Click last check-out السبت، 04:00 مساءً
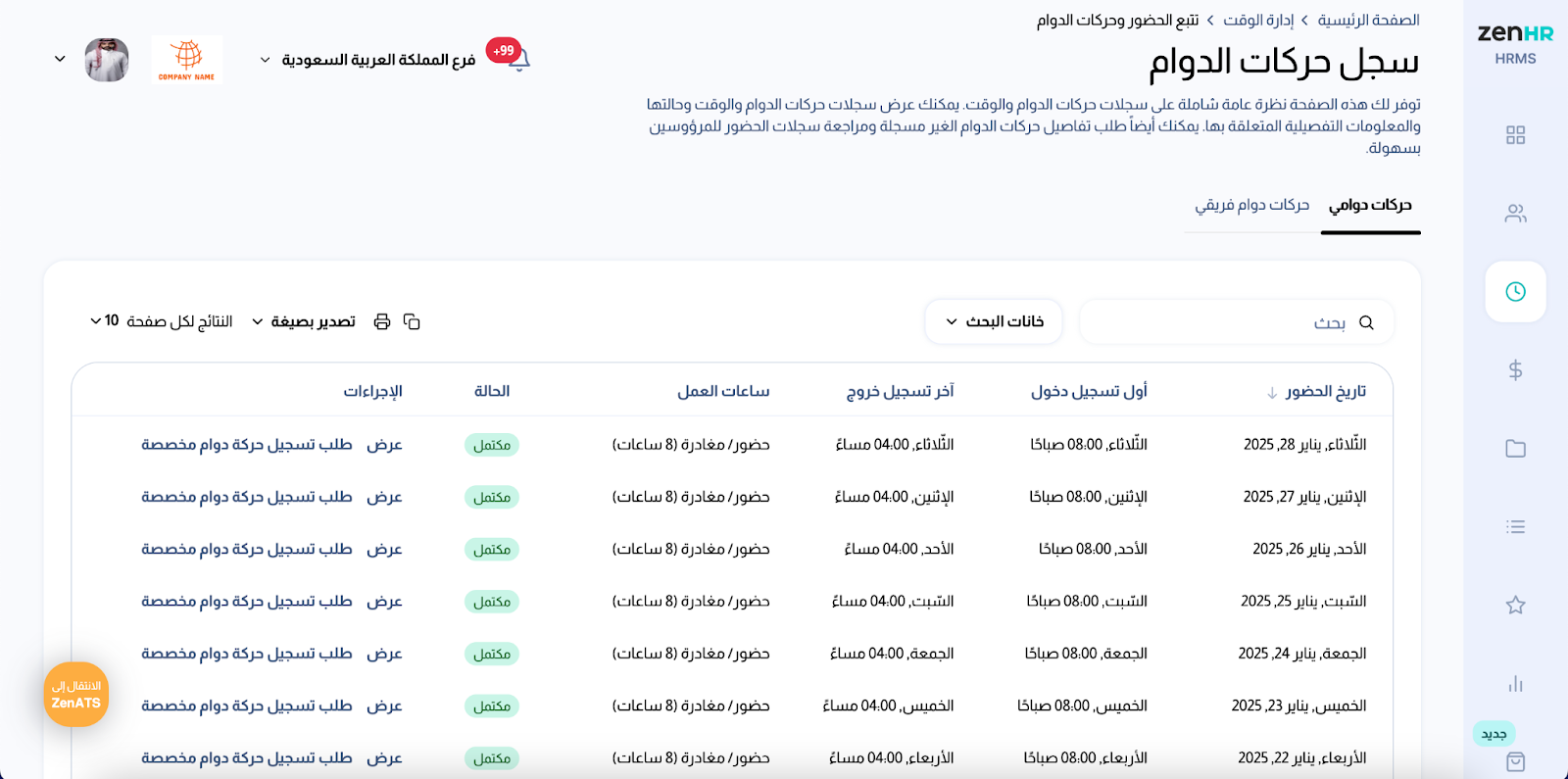 pyautogui.click(x=893, y=602)
